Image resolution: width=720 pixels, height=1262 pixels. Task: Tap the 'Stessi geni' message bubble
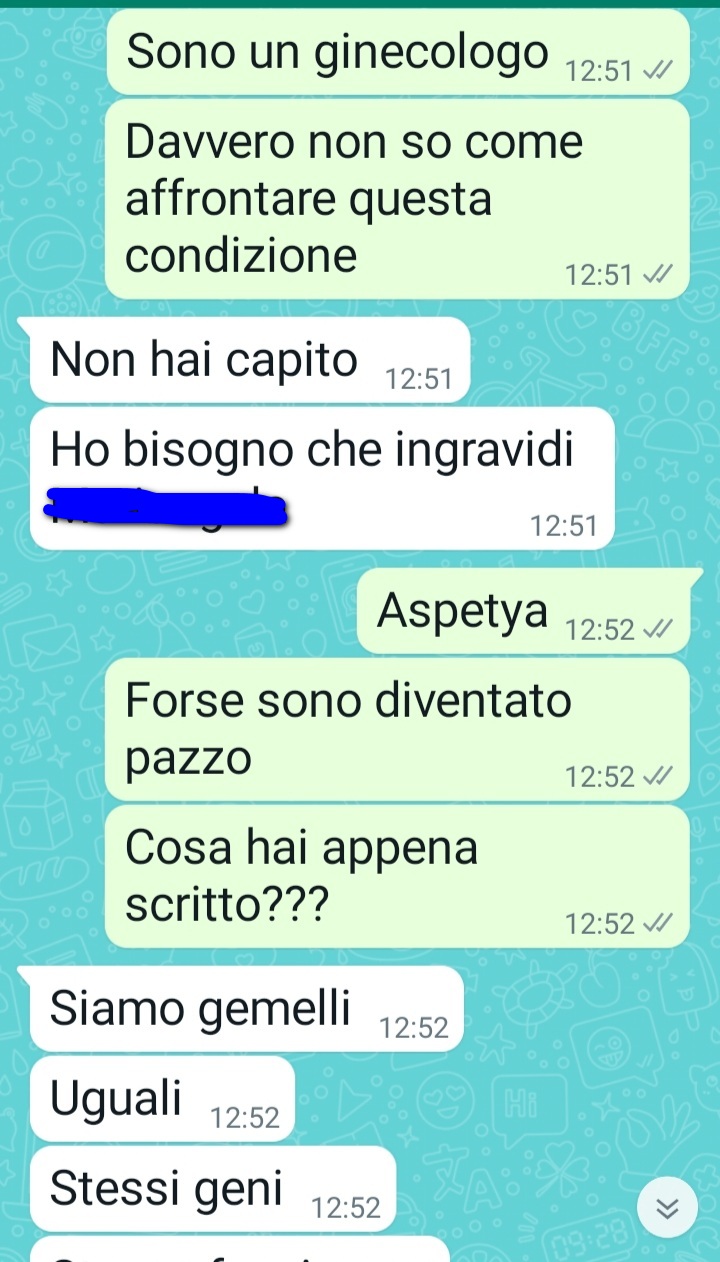point(213,1189)
